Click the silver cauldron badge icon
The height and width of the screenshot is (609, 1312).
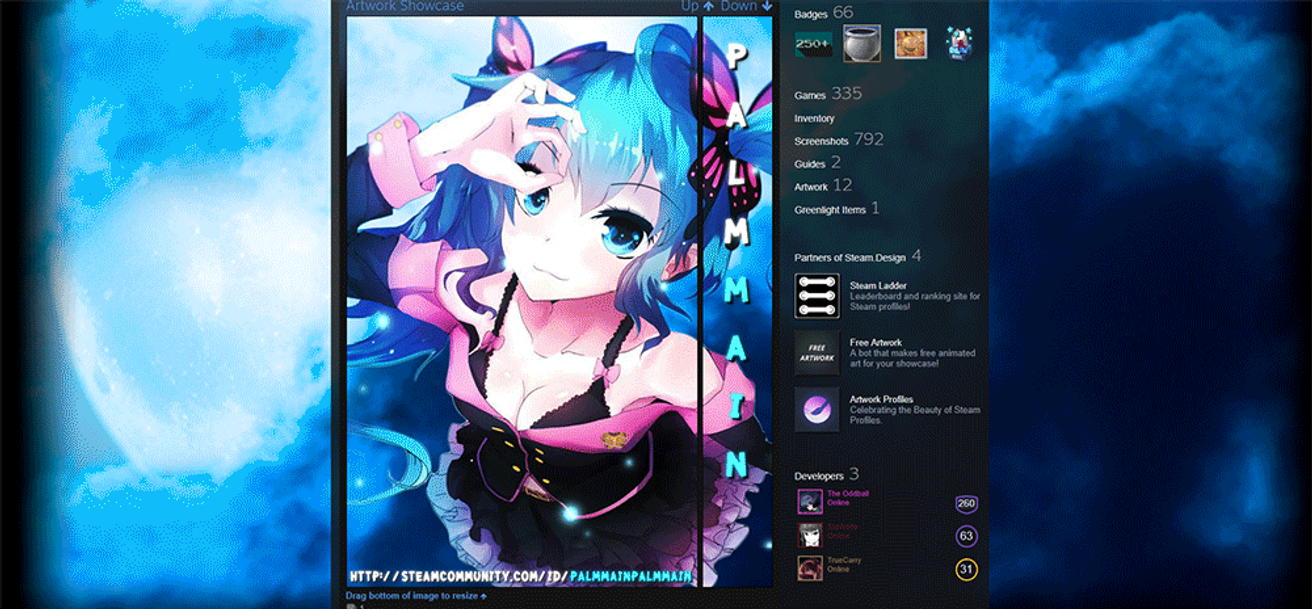tap(862, 43)
